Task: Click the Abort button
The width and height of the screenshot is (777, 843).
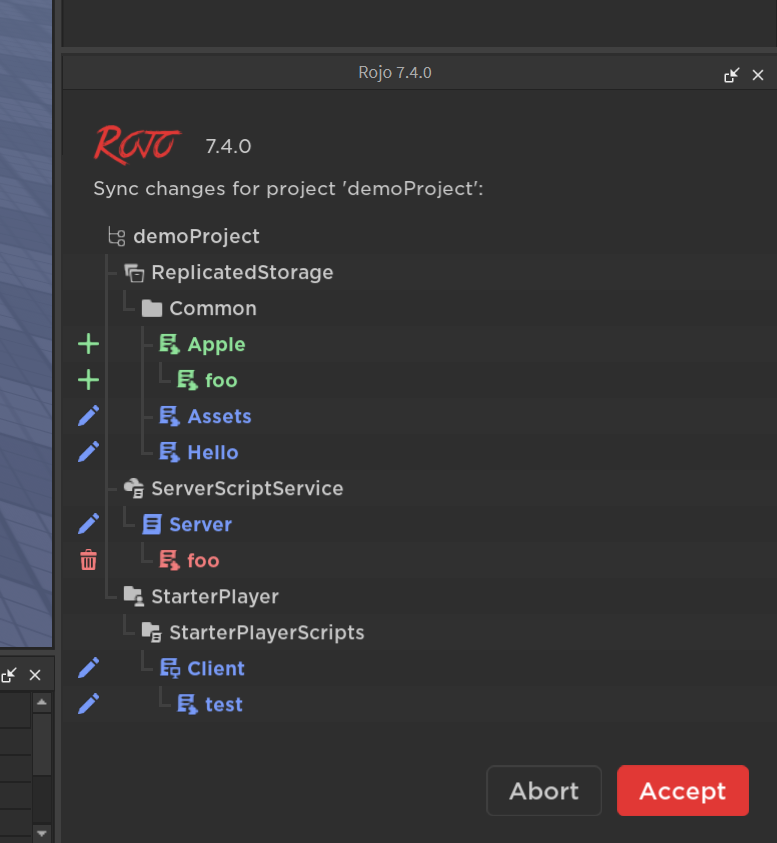Action: [544, 790]
